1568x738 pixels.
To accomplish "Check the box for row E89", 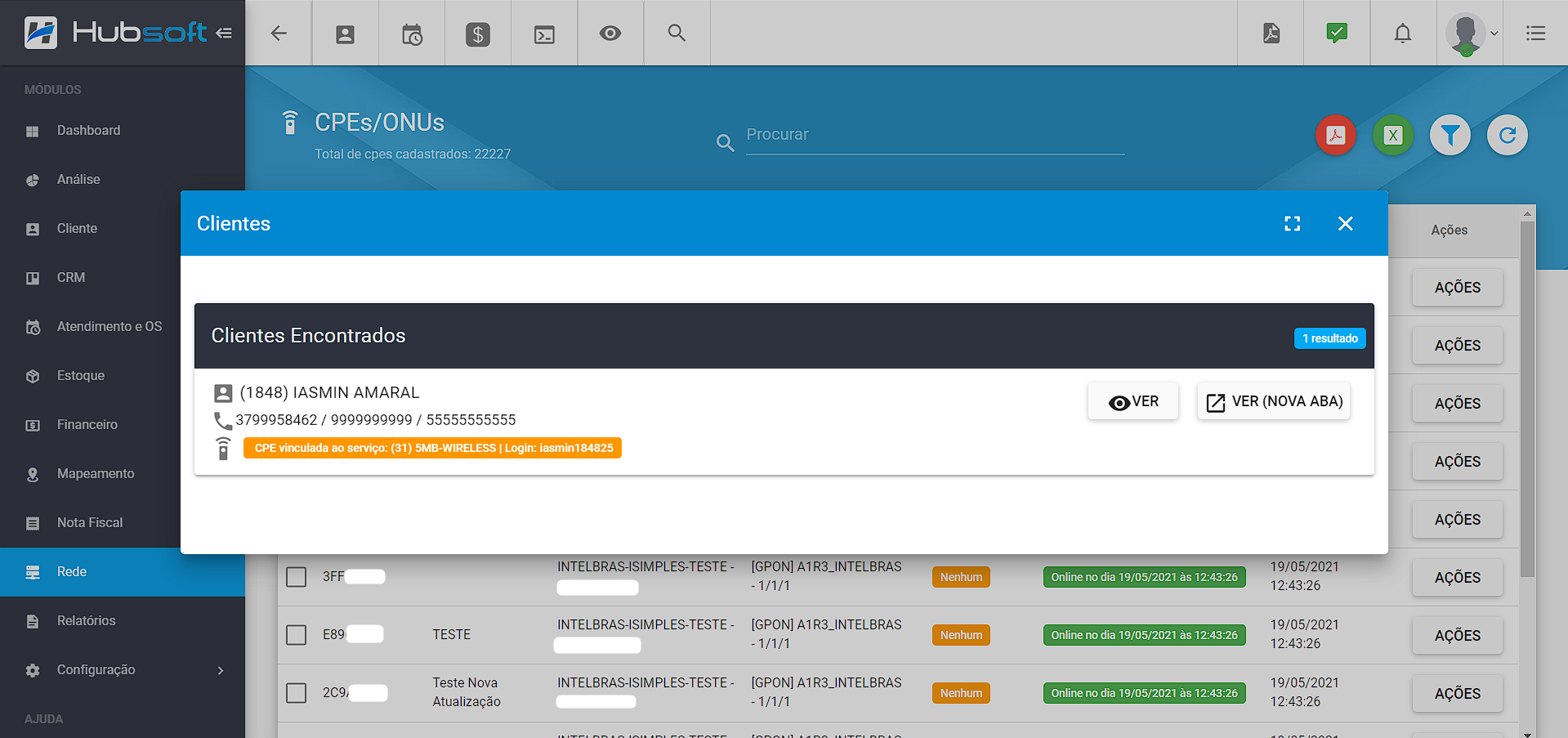I will click(297, 635).
